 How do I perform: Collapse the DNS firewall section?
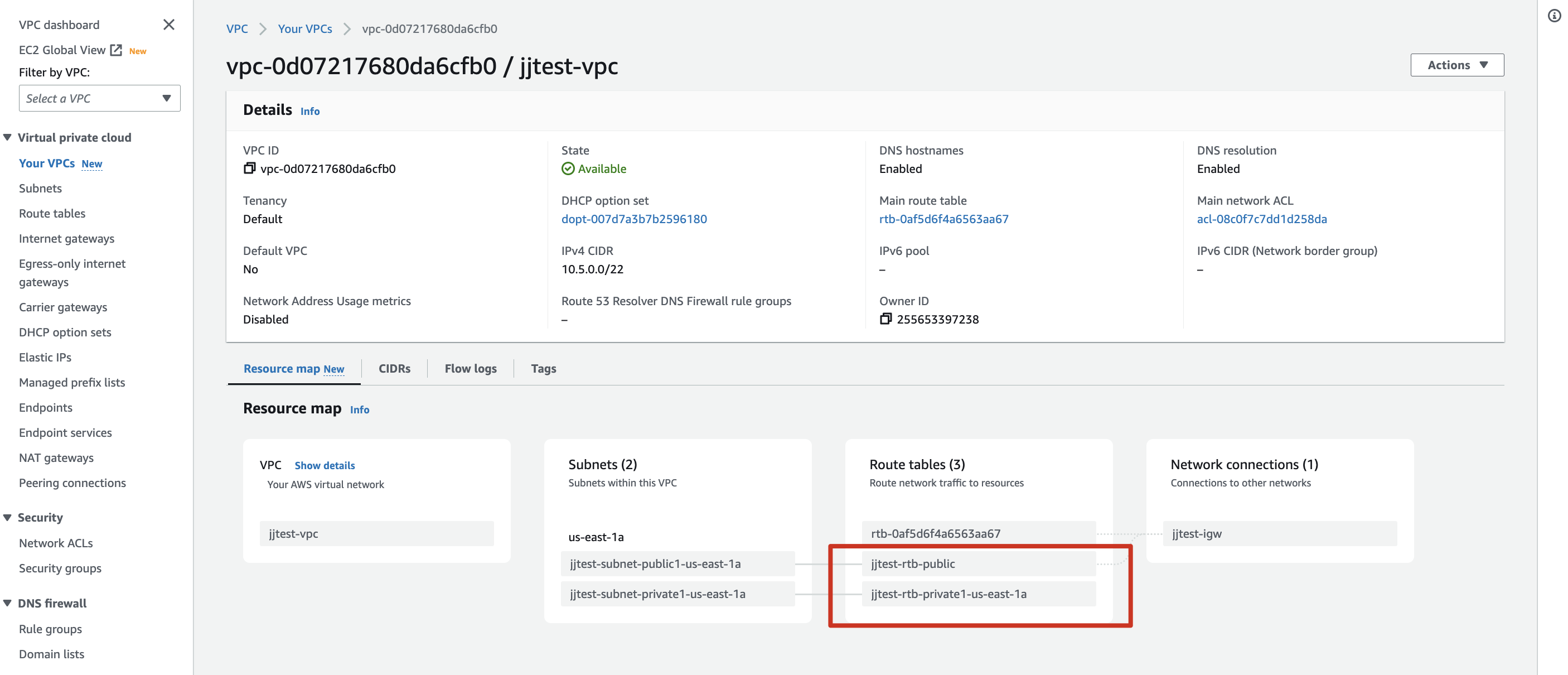[8, 603]
